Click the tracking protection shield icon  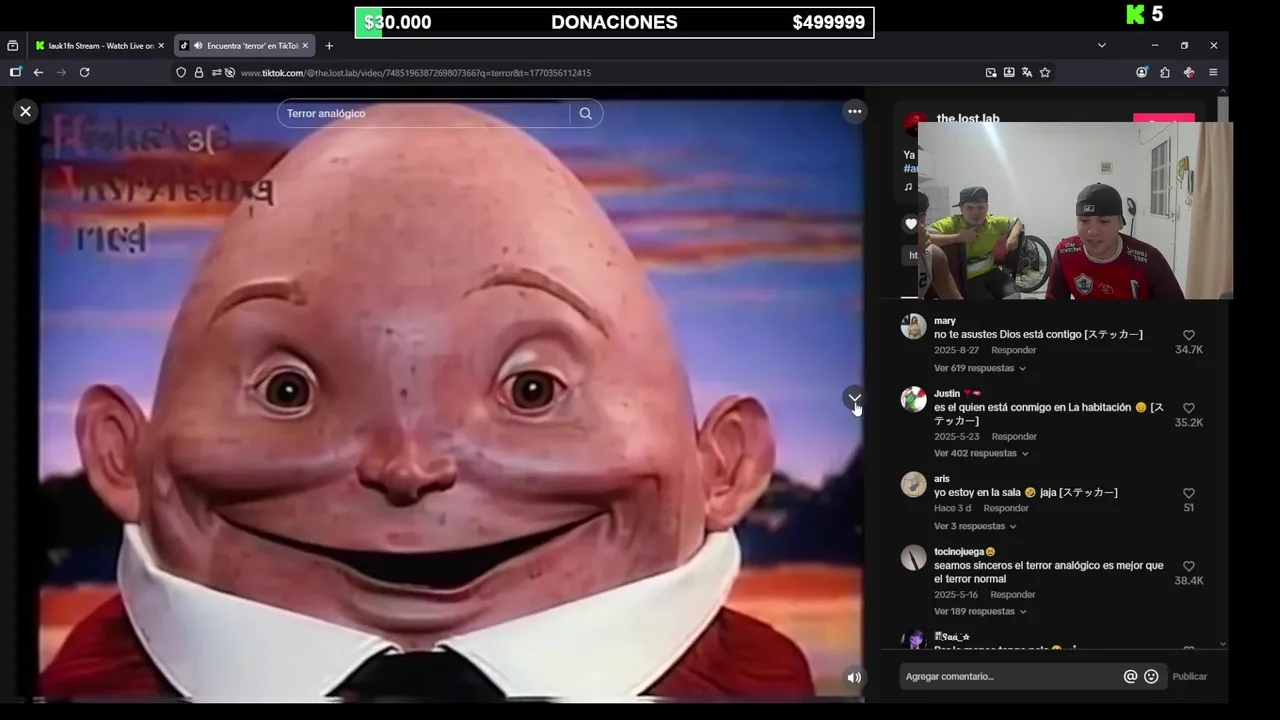point(181,72)
